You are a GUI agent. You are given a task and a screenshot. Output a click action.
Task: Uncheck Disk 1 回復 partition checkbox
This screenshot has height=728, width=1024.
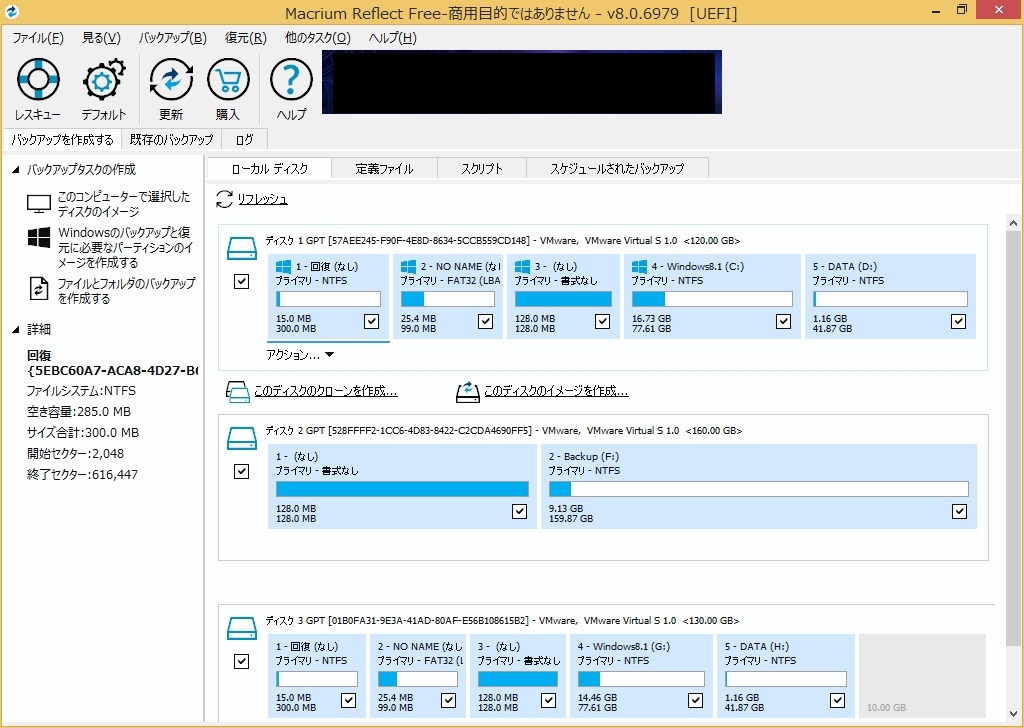pos(372,321)
